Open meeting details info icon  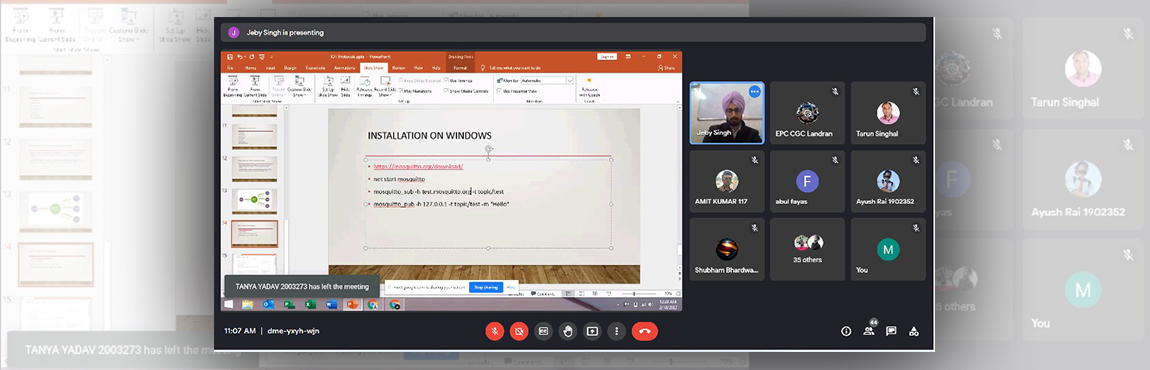846,331
